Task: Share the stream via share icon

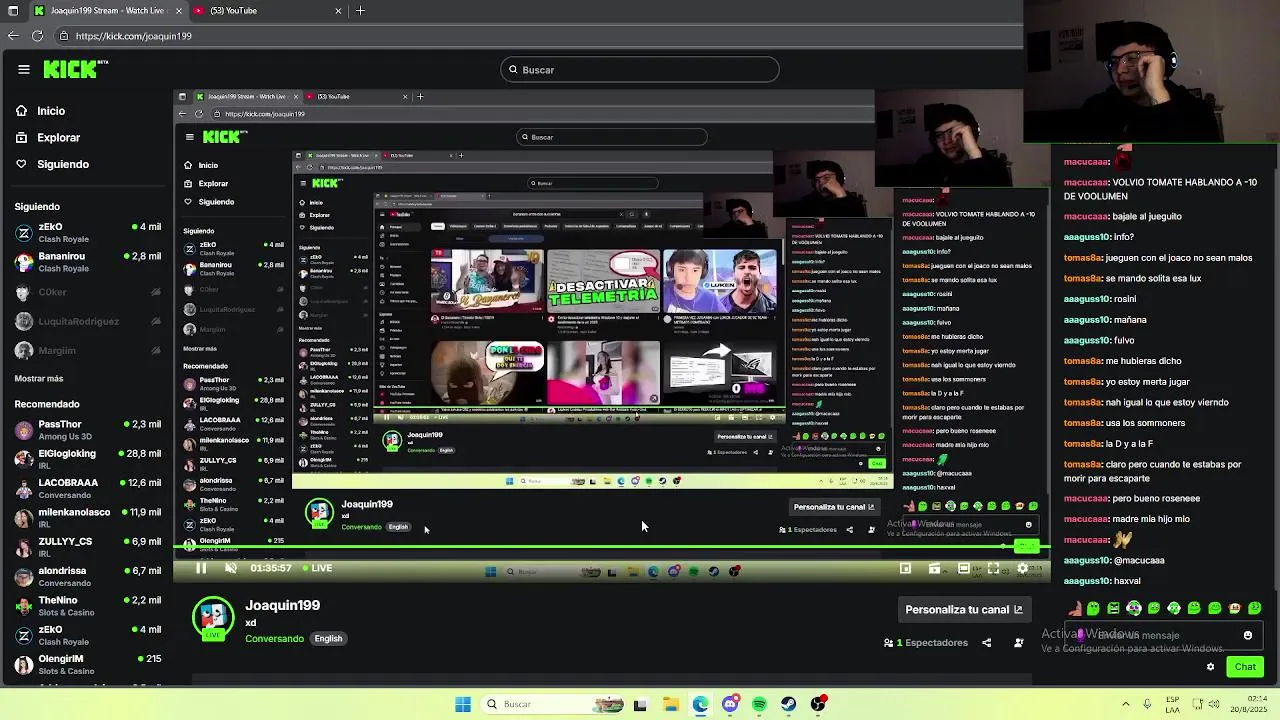Action: click(987, 642)
